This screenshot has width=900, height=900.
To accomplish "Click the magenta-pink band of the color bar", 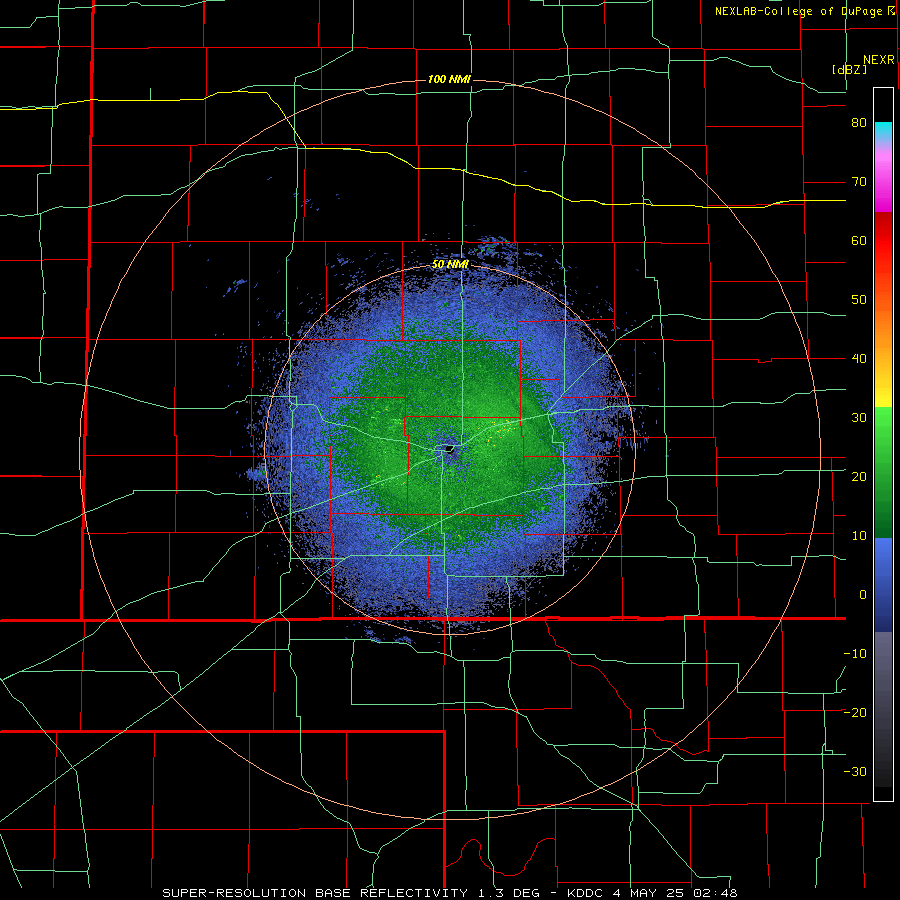I will [883, 181].
